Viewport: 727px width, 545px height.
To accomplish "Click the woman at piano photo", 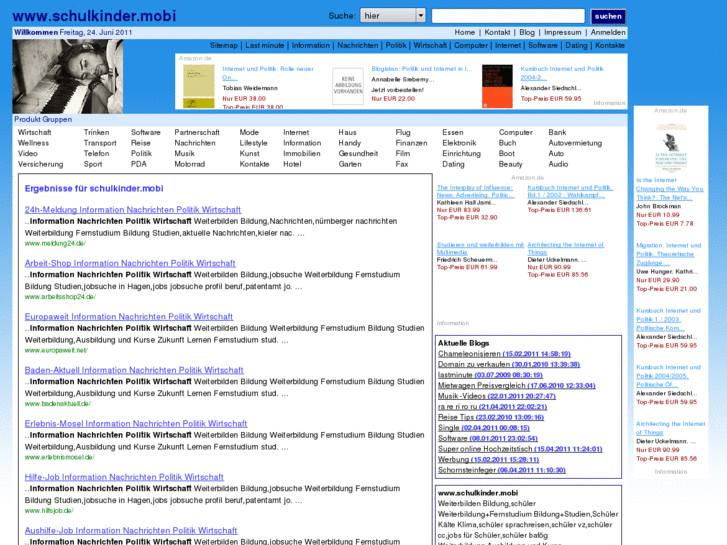I will (68, 77).
